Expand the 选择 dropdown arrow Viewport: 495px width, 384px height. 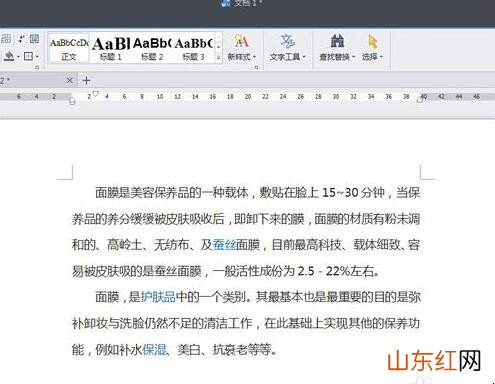(x=381, y=57)
